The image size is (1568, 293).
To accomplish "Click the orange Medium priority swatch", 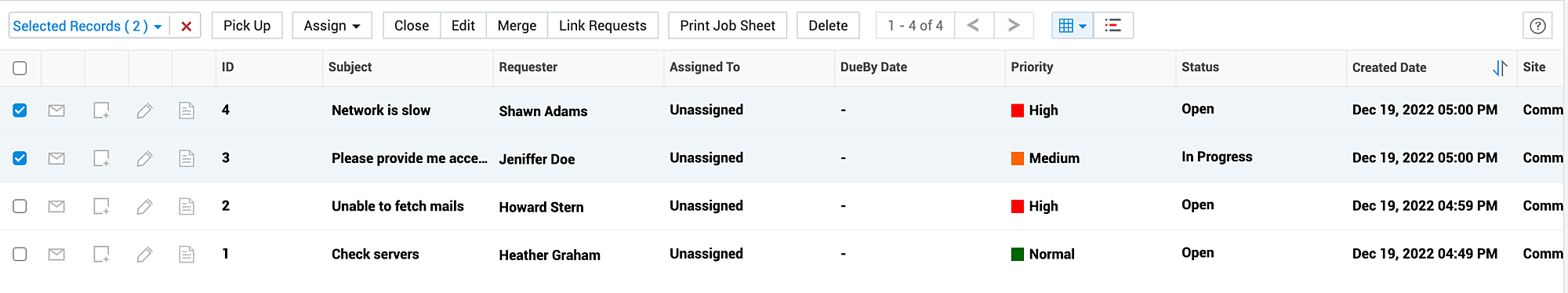I will point(1018,158).
